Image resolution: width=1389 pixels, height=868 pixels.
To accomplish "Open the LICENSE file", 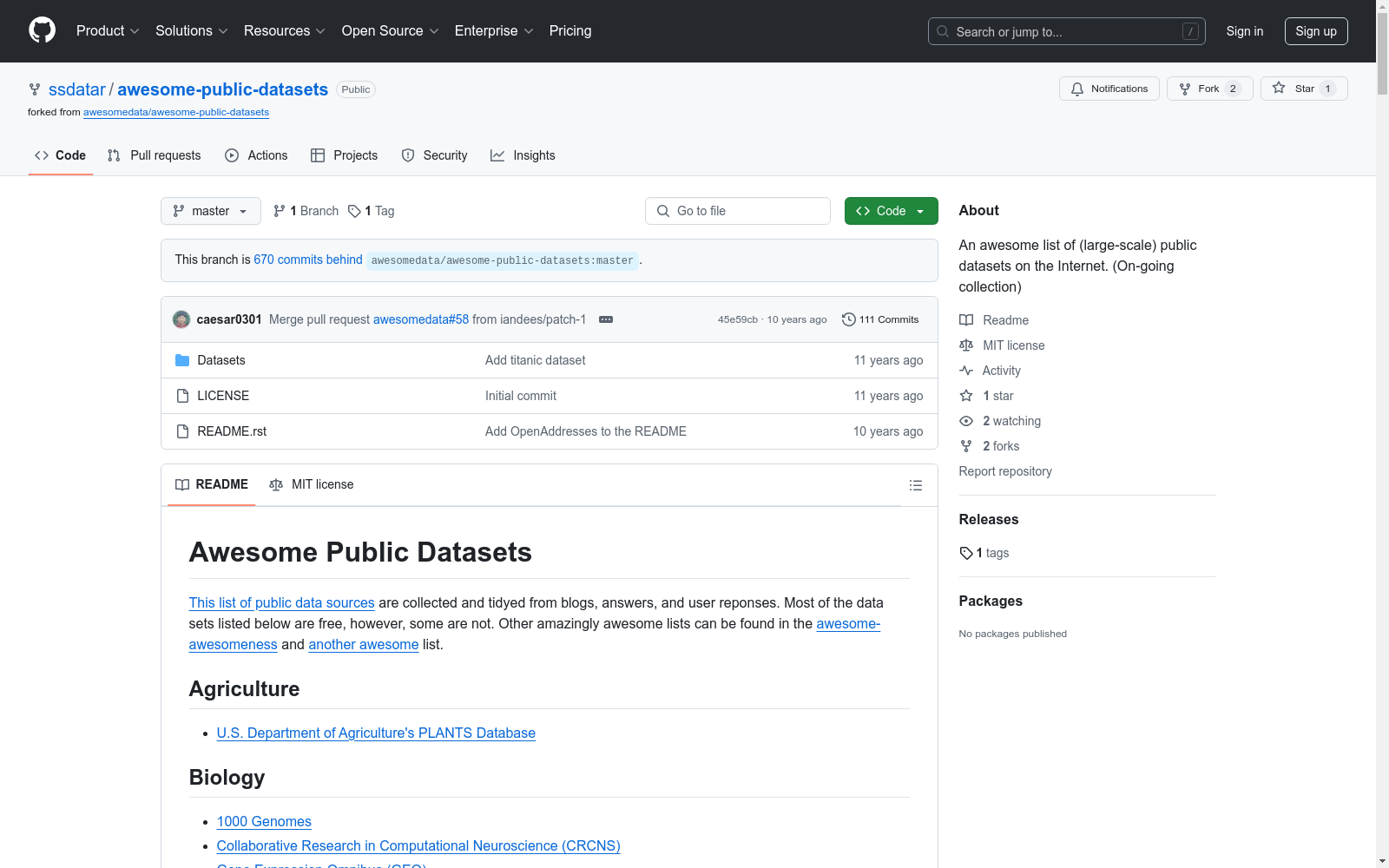I will point(223,396).
